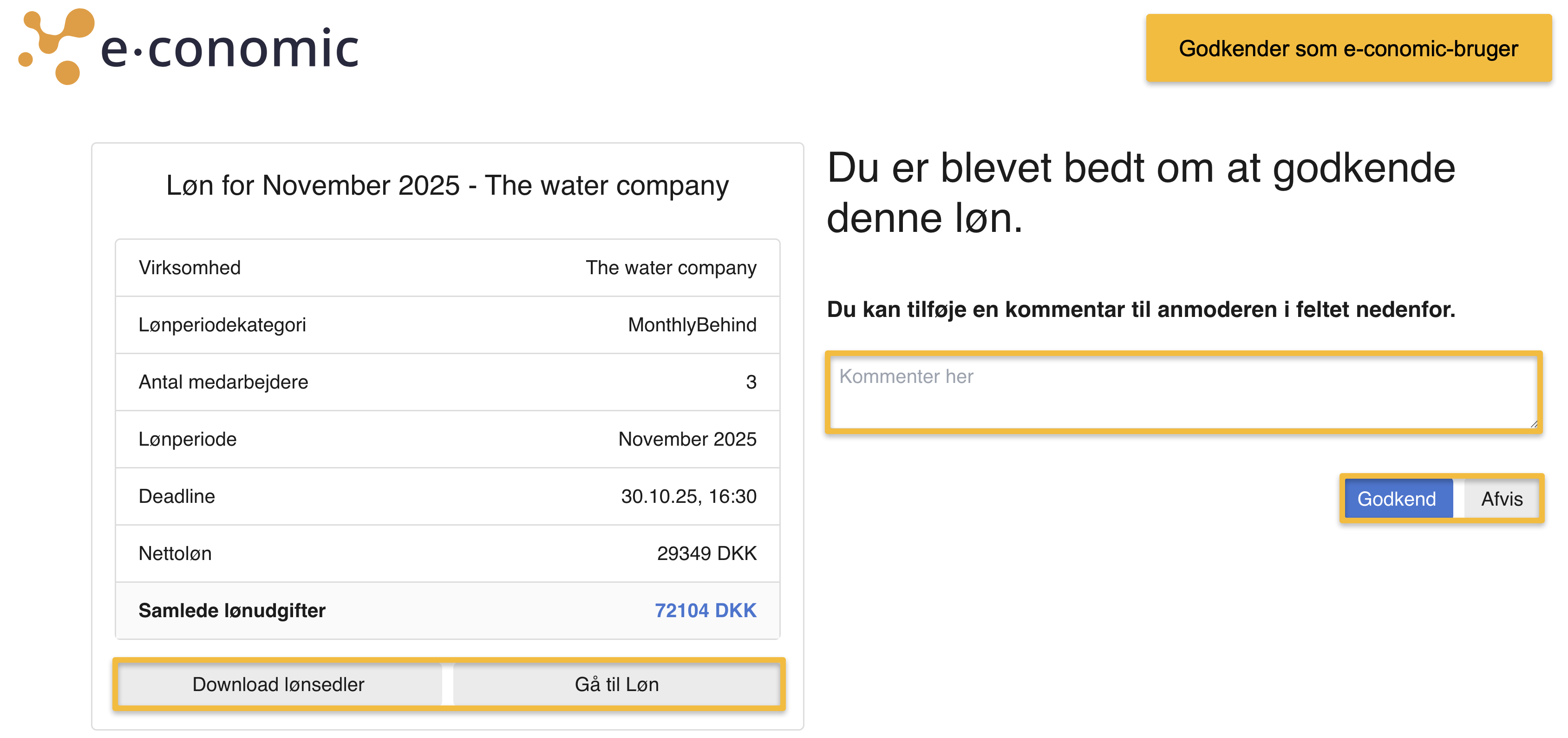This screenshot has height=738, width=1568.
Task: Click the blue 72104 DKK total amount
Action: pos(705,610)
